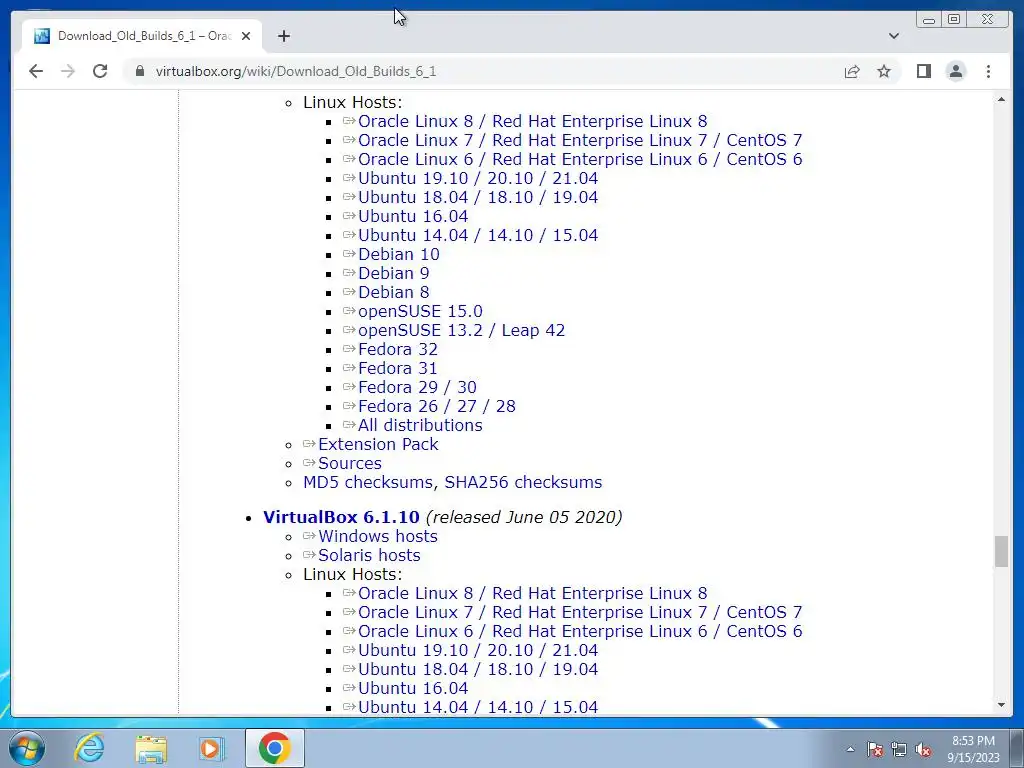Open first Ubuntu 16.04 link
Viewport: 1024px width, 768px height.
pyautogui.click(x=413, y=216)
